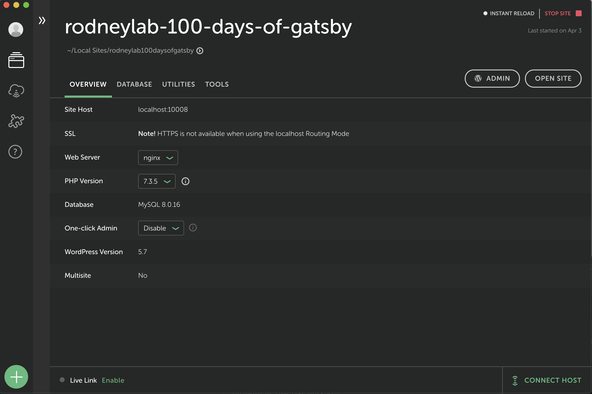592x394 pixels.
Task: Click the Connect Host button
Action: coord(546,380)
